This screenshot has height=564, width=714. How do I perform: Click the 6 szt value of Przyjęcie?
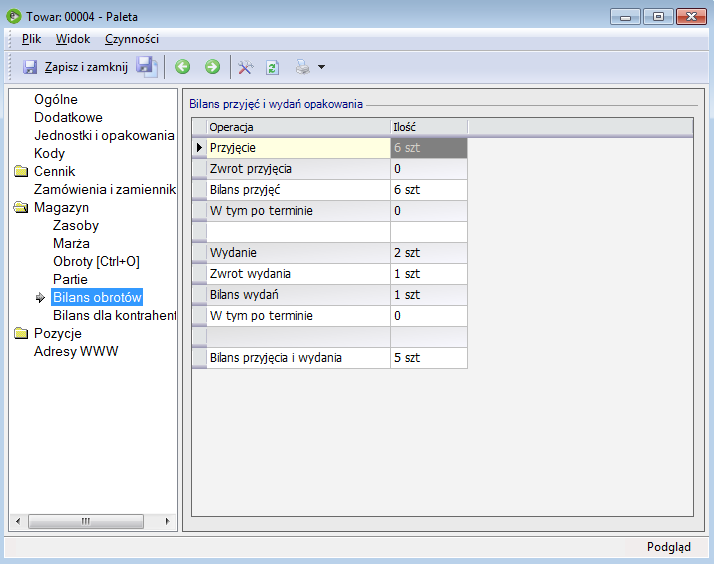click(429, 148)
